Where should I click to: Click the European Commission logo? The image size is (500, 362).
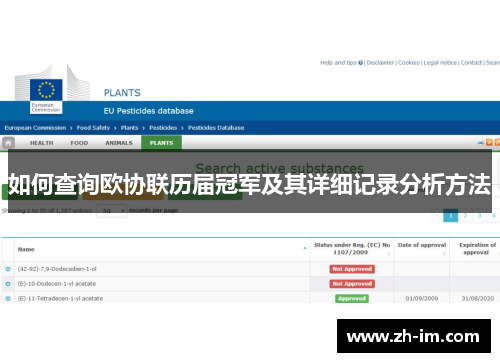click(x=46, y=97)
